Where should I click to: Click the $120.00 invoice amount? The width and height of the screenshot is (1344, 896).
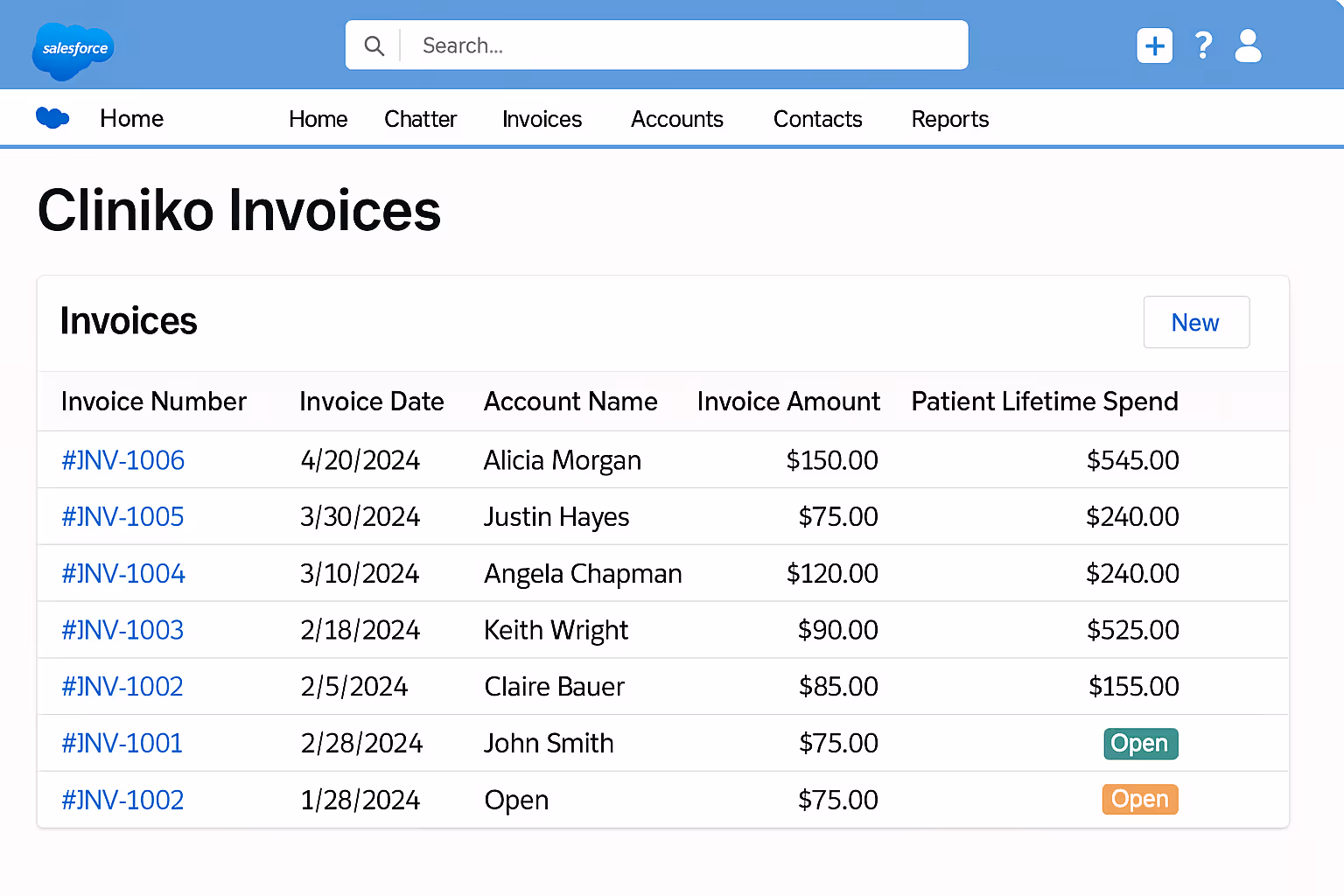pos(832,573)
